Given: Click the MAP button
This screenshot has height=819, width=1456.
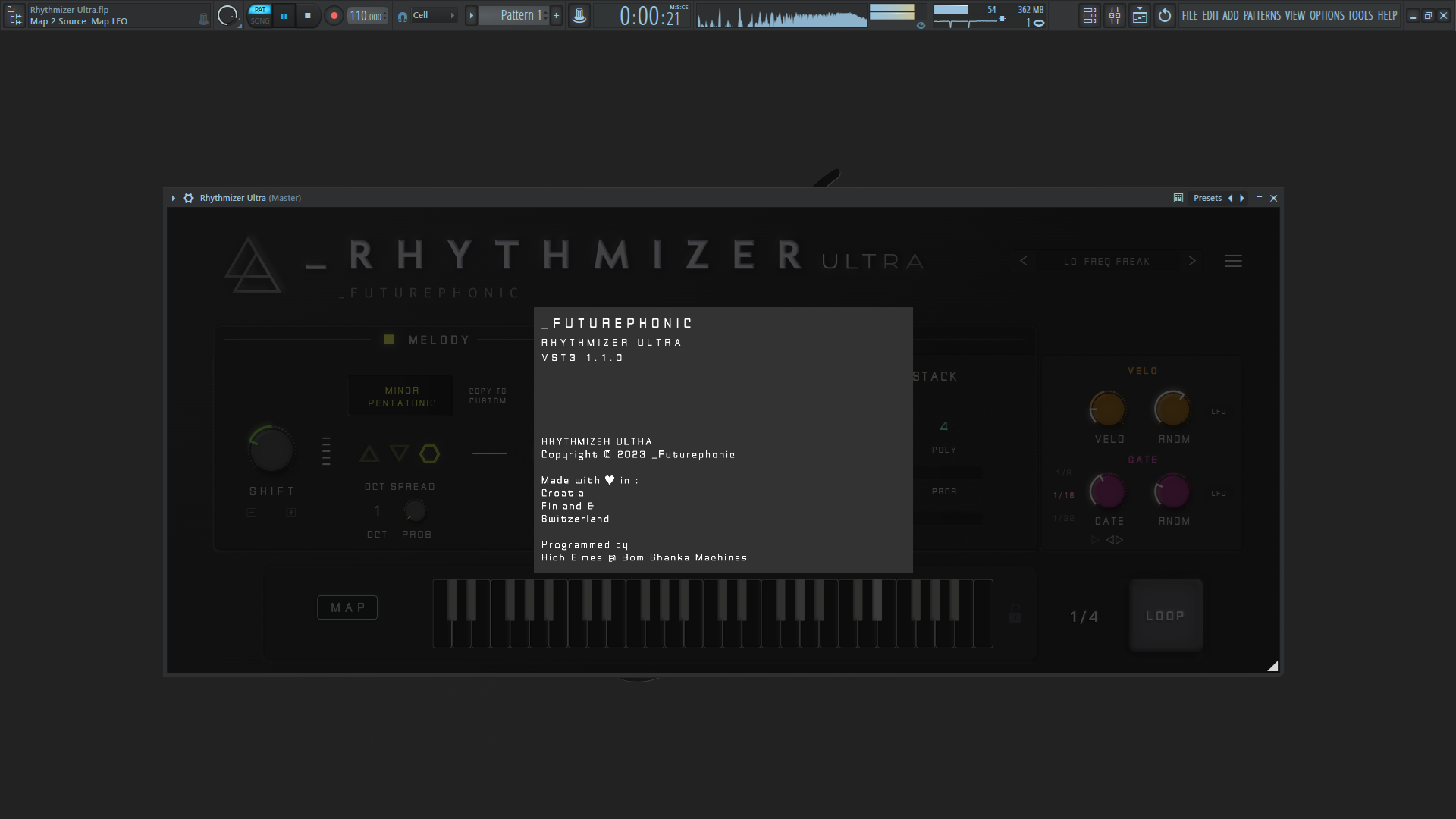Looking at the screenshot, I should pos(347,607).
